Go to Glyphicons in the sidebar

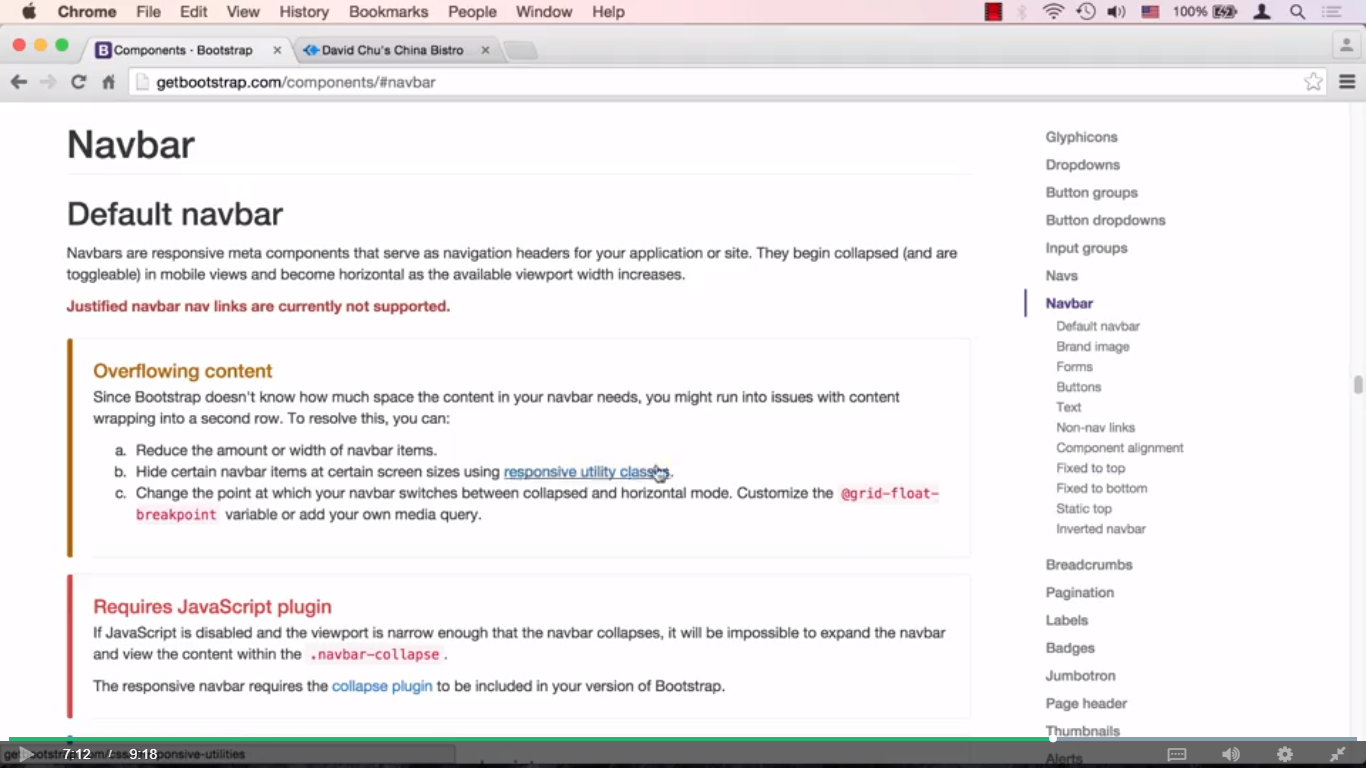coord(1081,137)
